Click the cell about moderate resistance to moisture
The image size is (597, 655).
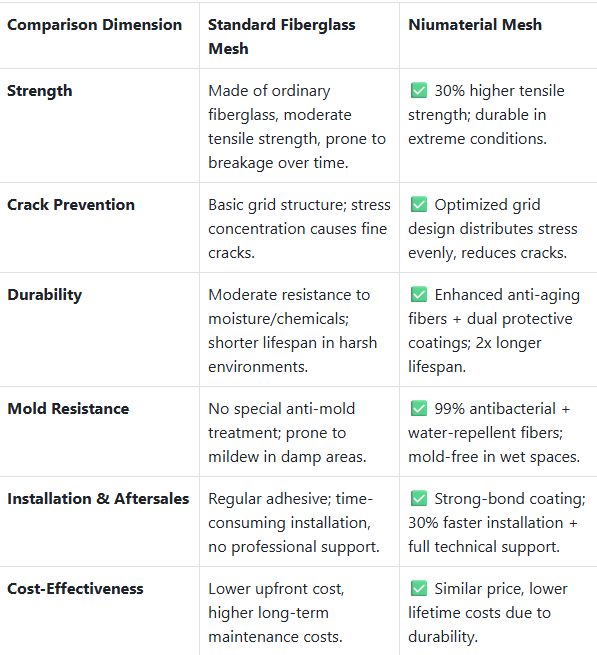click(299, 330)
